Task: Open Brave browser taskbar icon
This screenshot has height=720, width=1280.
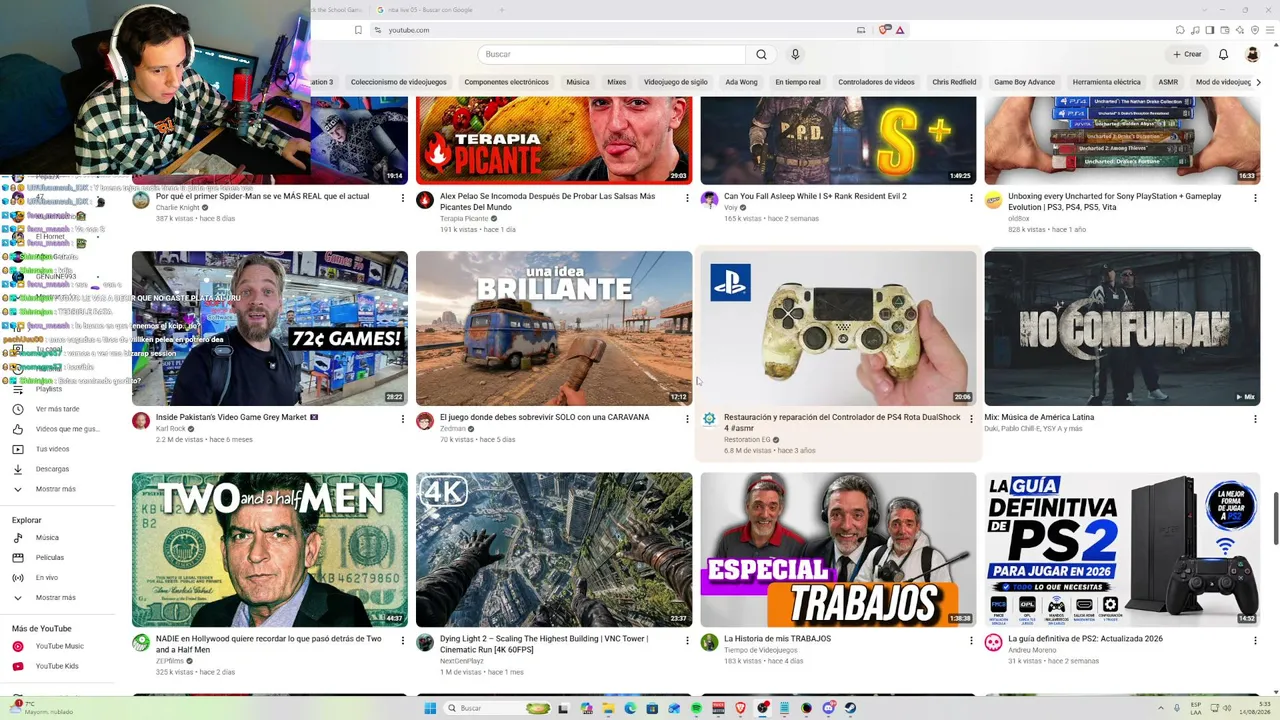Action: pyautogui.click(x=740, y=708)
